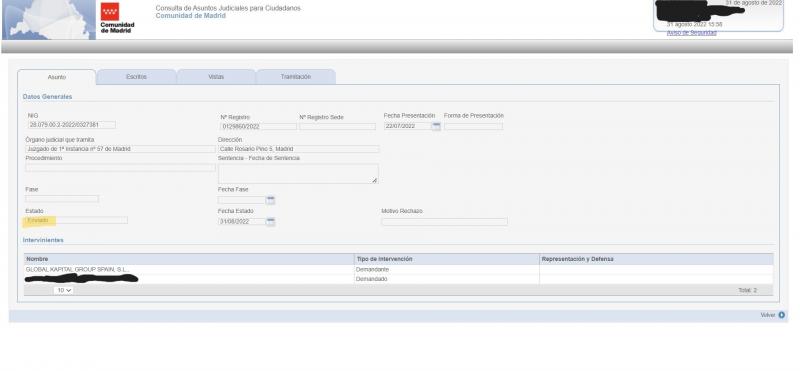Select the Asunto tab
800x371 pixels.
[x=57, y=78]
